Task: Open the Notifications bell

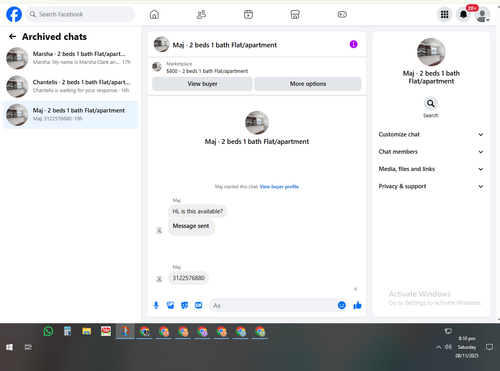Action: click(464, 14)
